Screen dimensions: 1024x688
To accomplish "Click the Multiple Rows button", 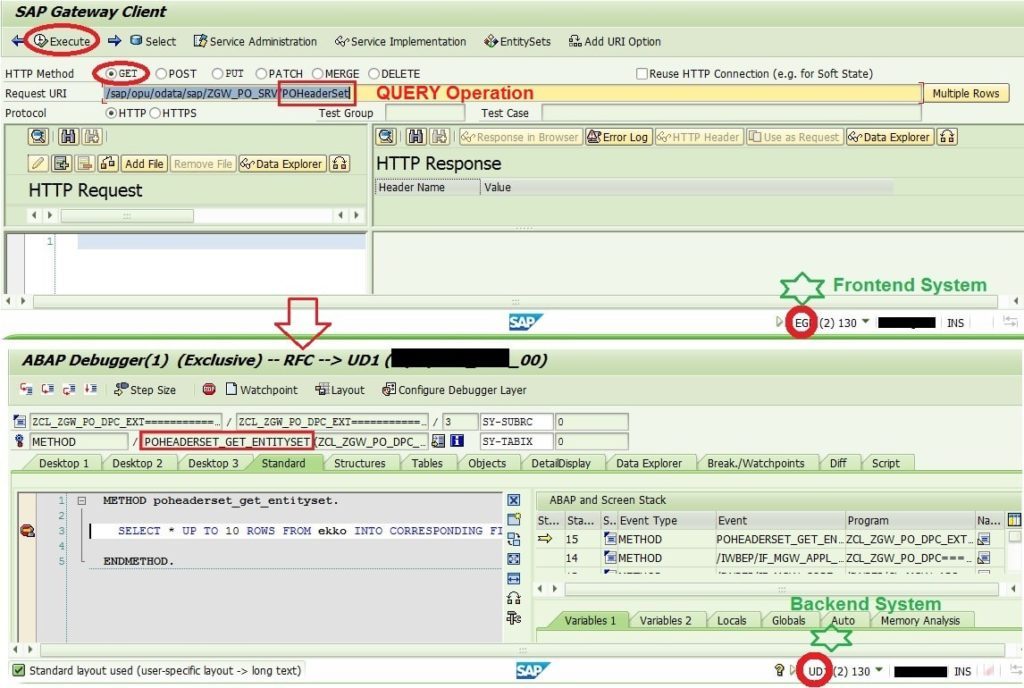I will tap(966, 93).
